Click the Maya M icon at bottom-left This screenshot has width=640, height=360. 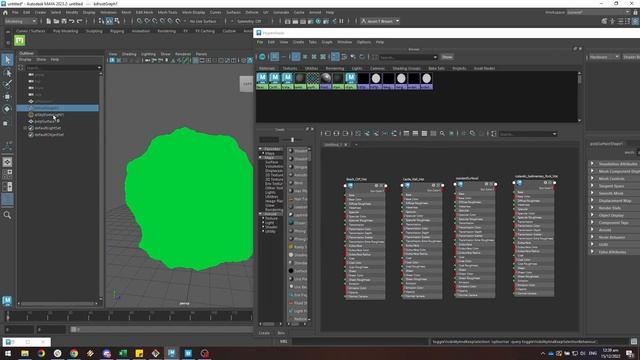click(x=7, y=301)
